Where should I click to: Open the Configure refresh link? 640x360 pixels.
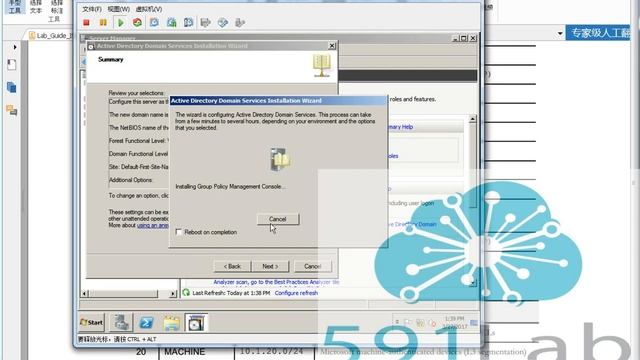296,293
